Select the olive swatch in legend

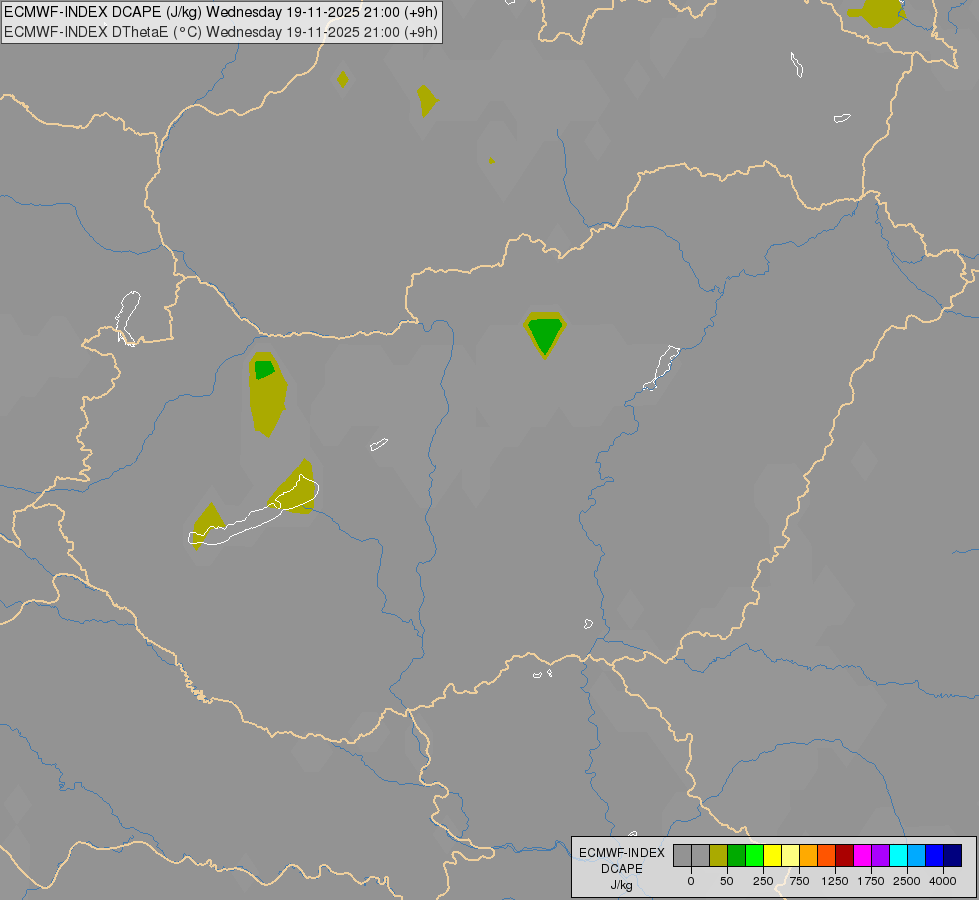719,855
